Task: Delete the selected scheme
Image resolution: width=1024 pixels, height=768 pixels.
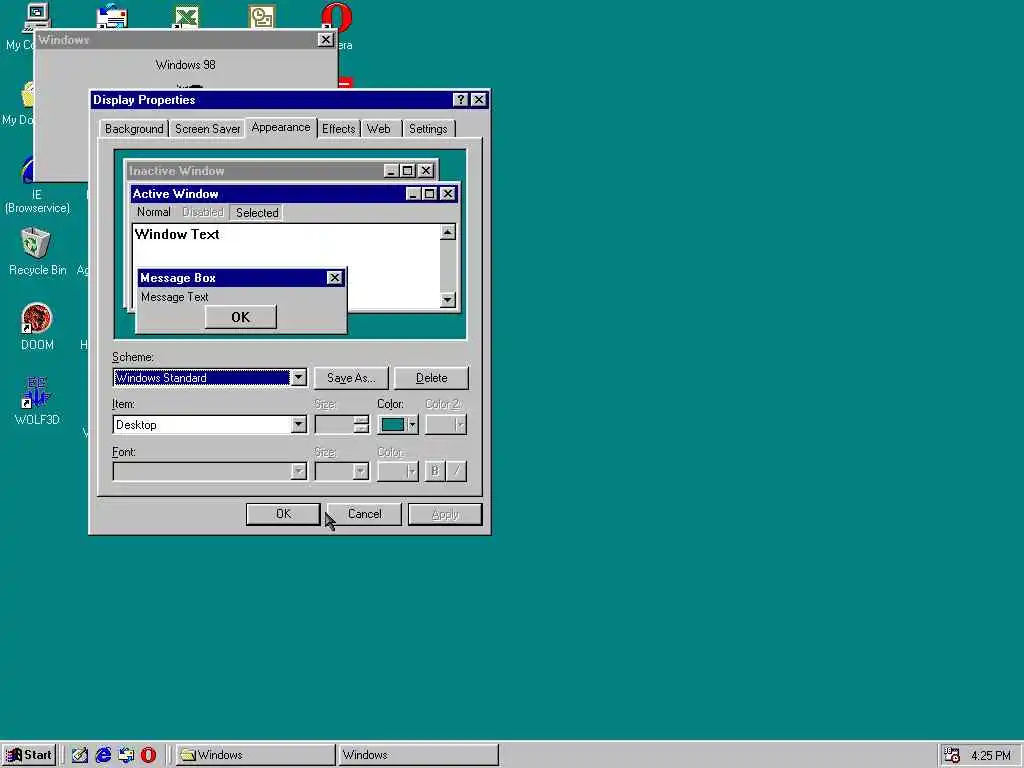Action: (x=431, y=377)
